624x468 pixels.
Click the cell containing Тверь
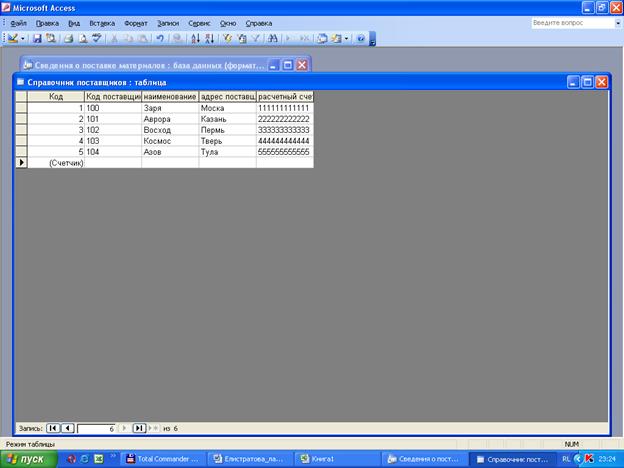(228, 141)
